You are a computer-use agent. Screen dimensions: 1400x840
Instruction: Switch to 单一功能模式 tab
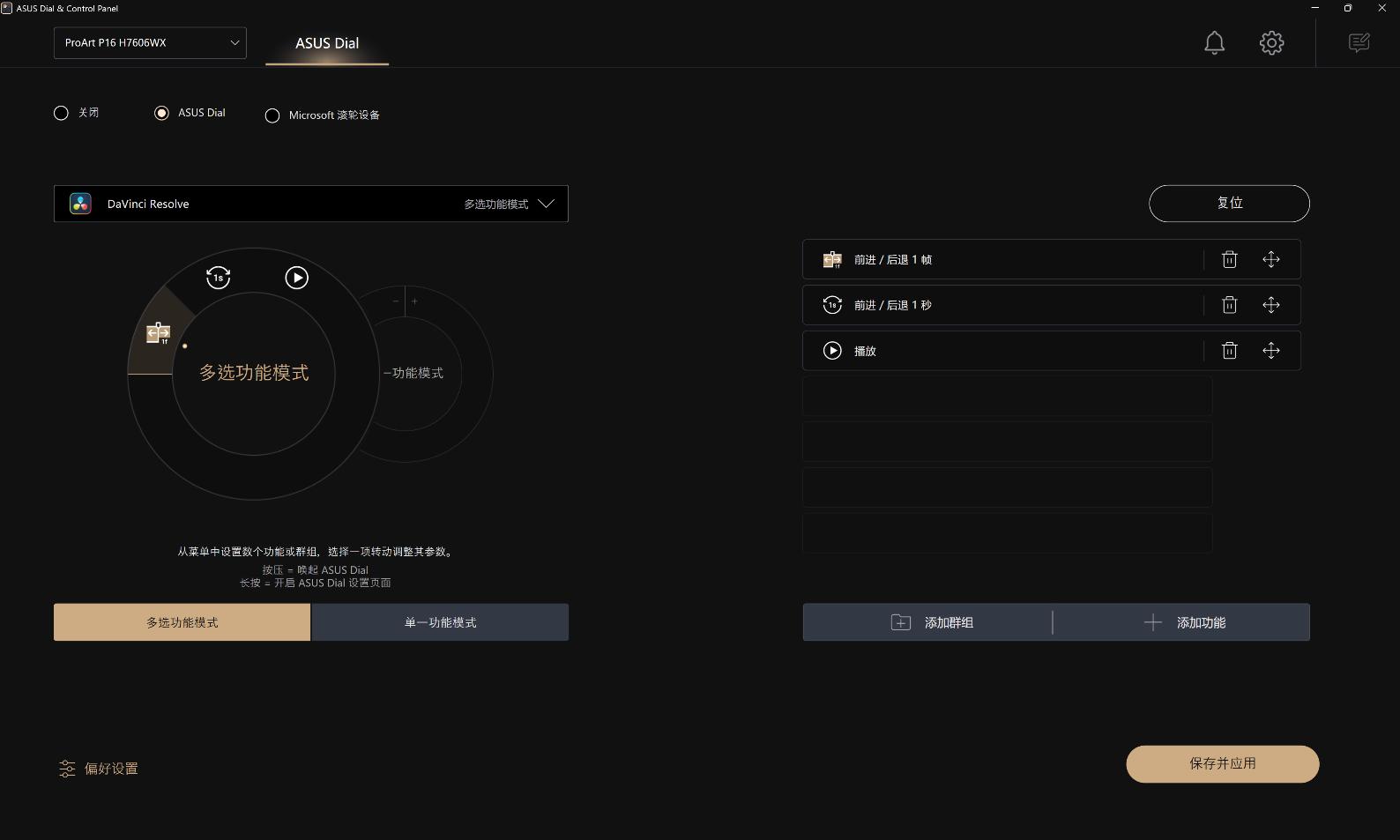pyautogui.click(x=440, y=622)
